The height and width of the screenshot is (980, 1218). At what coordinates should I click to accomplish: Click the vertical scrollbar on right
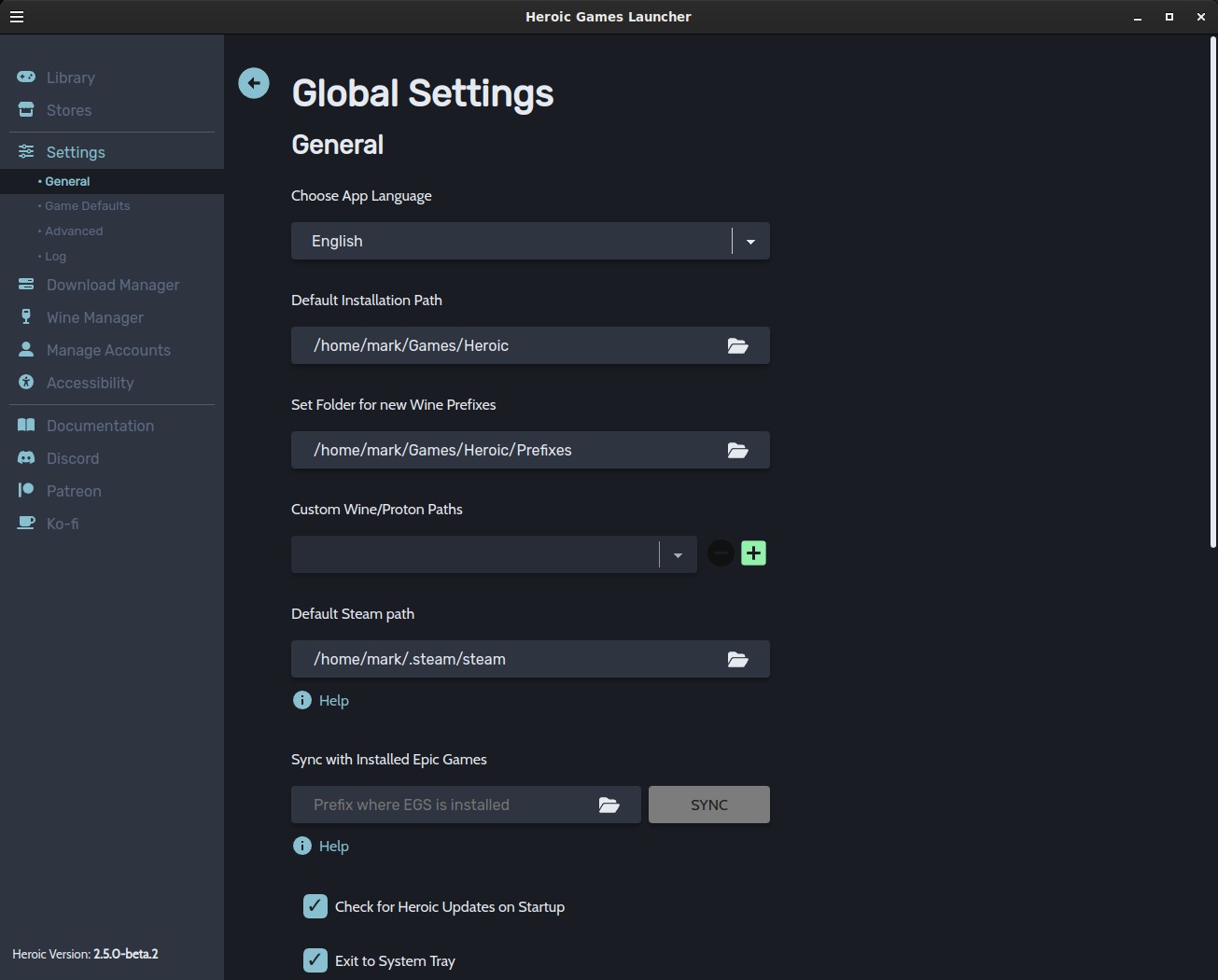1213,292
